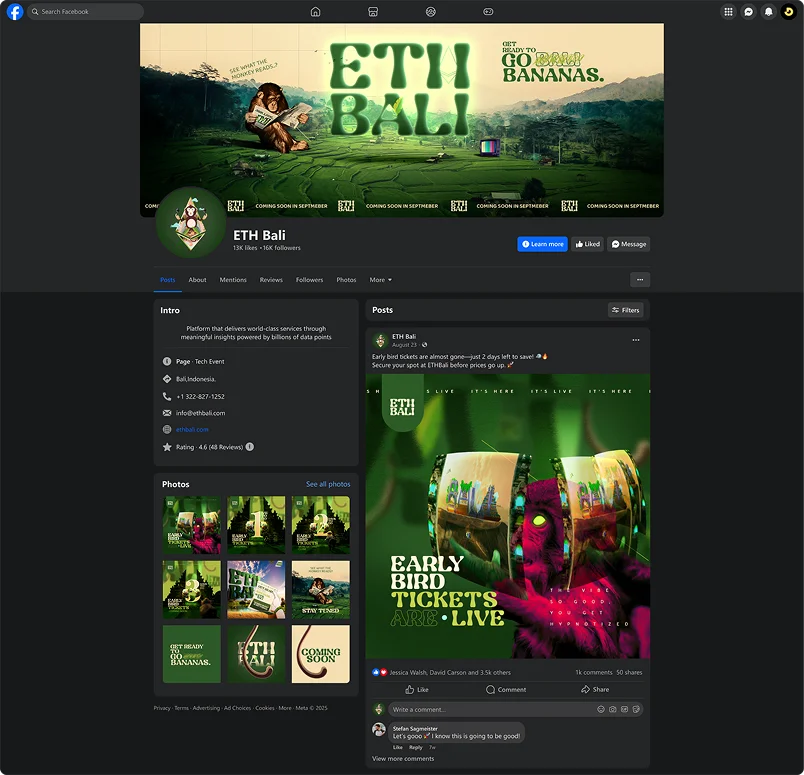Open the apps grid menu
The height and width of the screenshot is (775, 804).
point(728,11)
